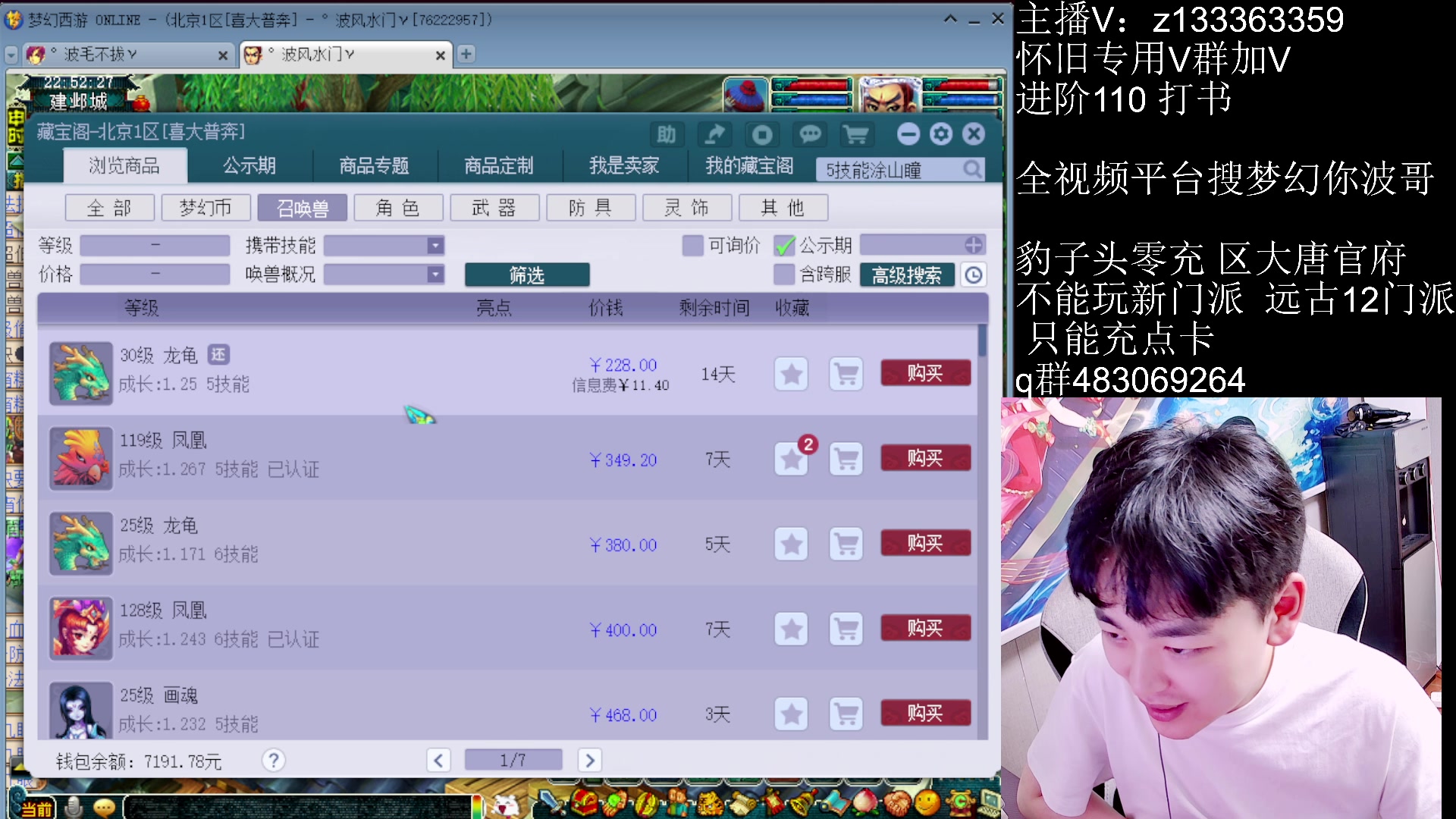
Task: Click the sword attack icon in bottom toolbar
Action: (x=551, y=802)
